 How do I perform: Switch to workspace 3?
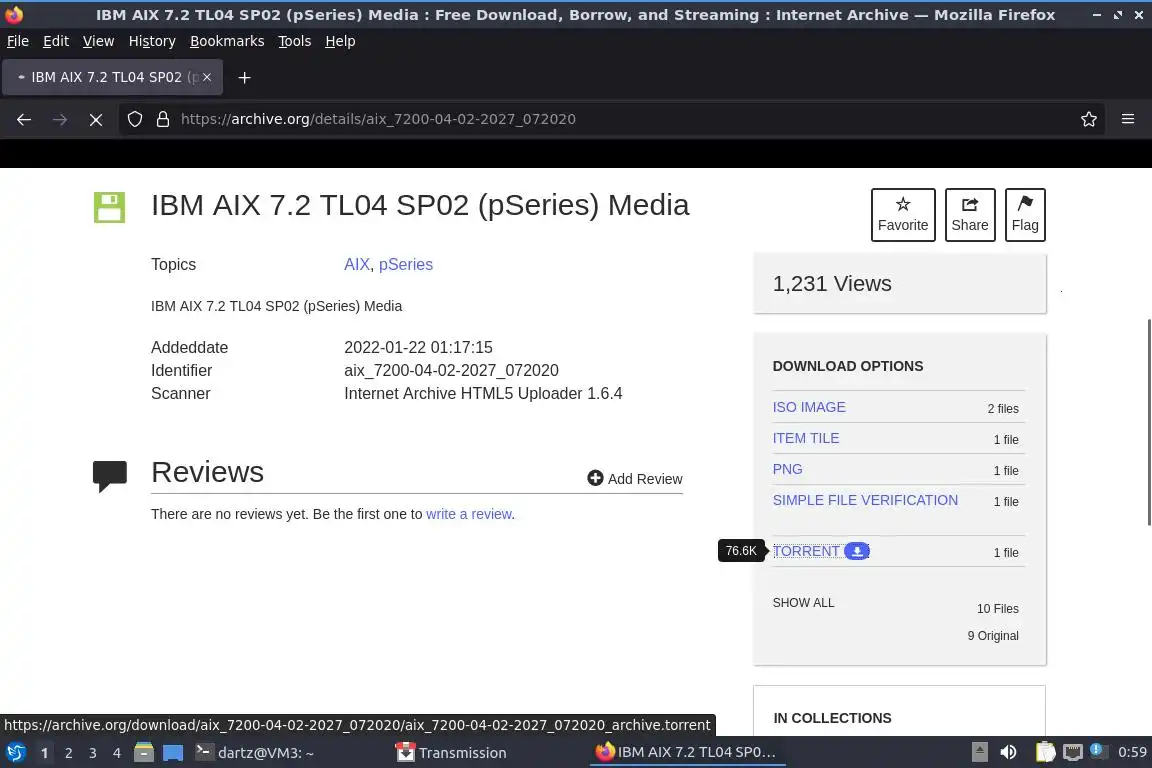click(x=93, y=753)
